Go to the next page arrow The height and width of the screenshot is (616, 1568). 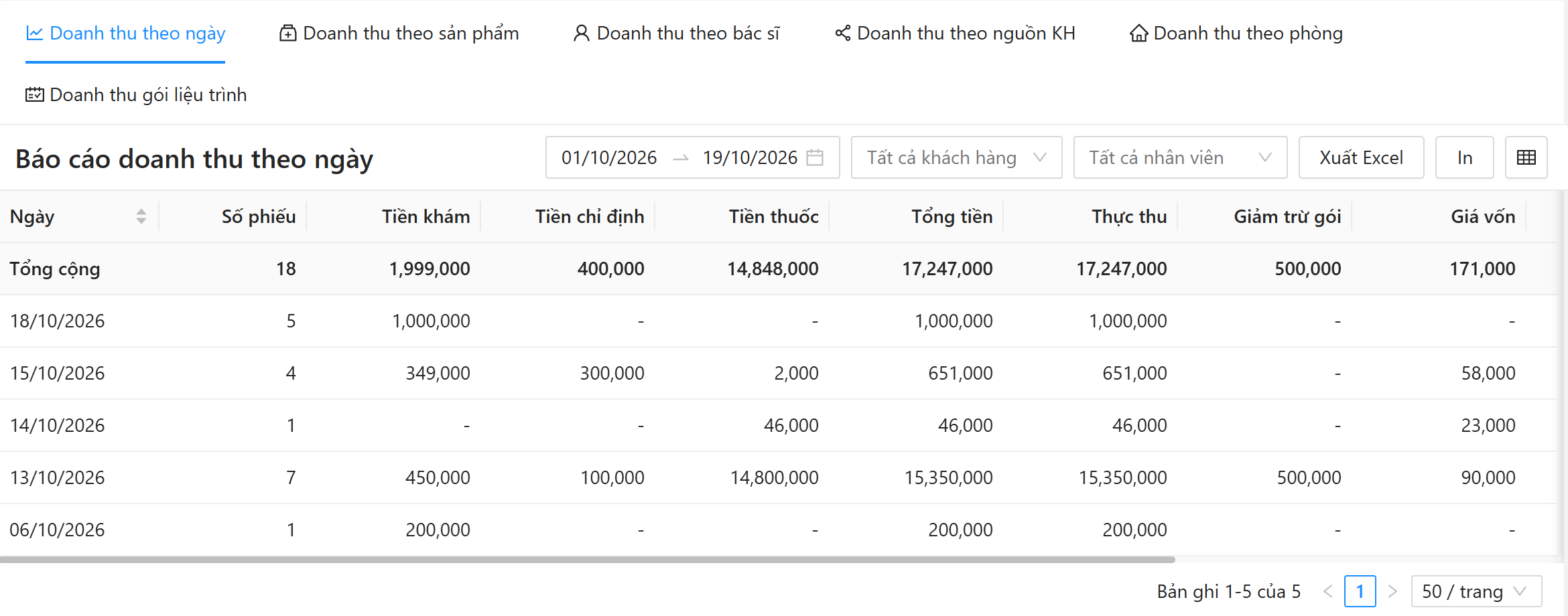1392,591
